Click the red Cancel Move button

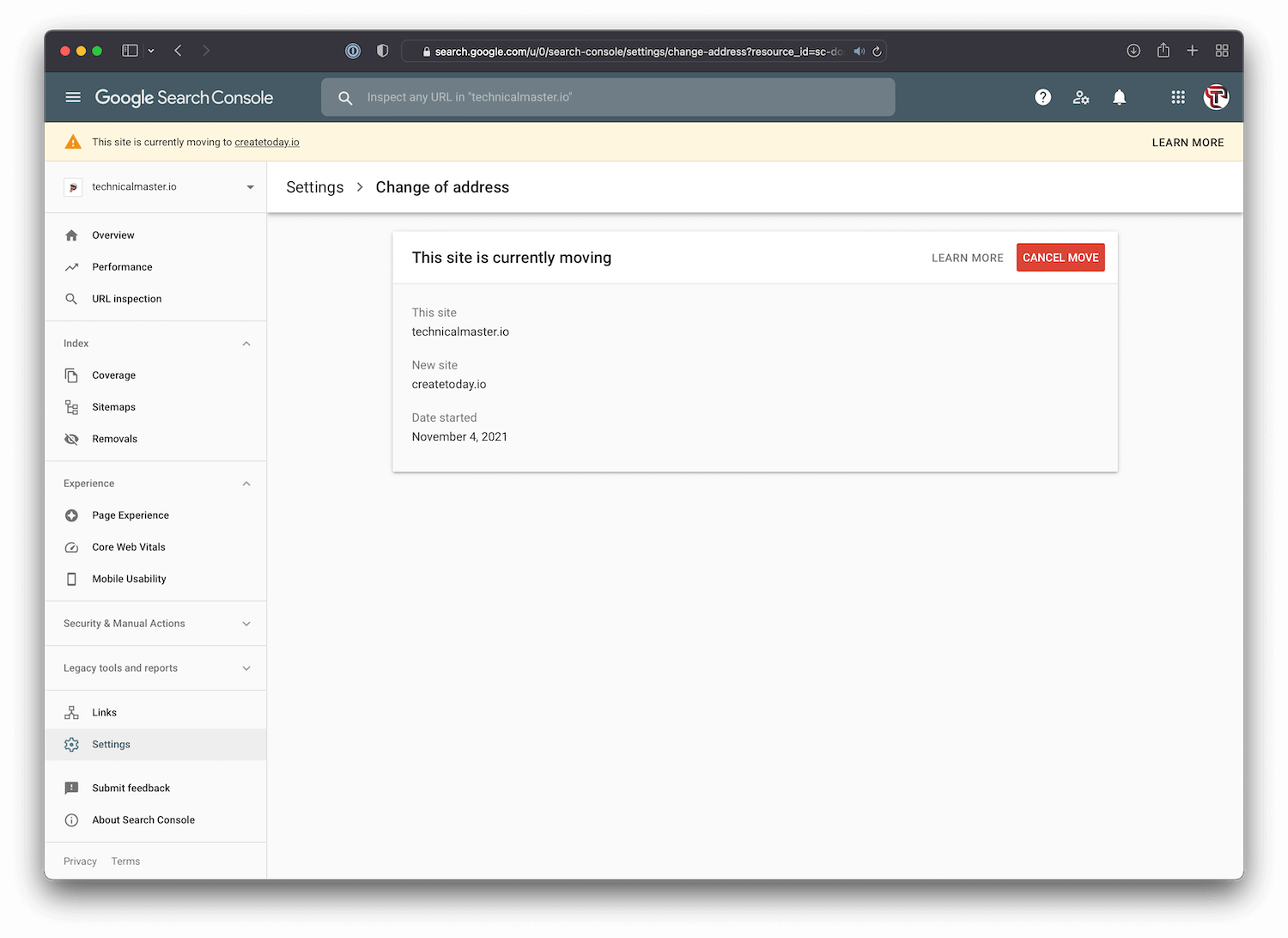click(x=1060, y=258)
